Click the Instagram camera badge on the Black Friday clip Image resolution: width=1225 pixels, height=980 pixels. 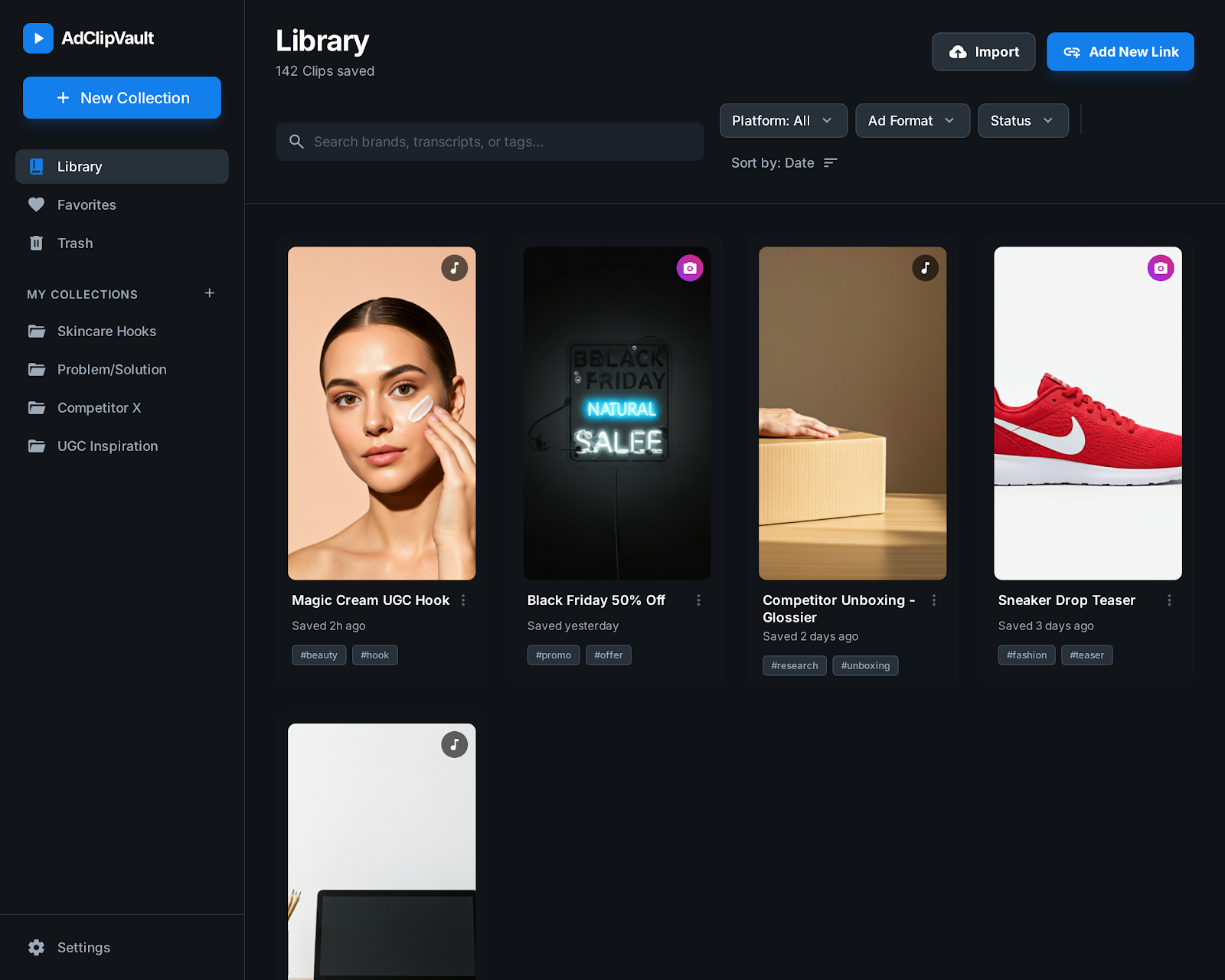[690, 268]
